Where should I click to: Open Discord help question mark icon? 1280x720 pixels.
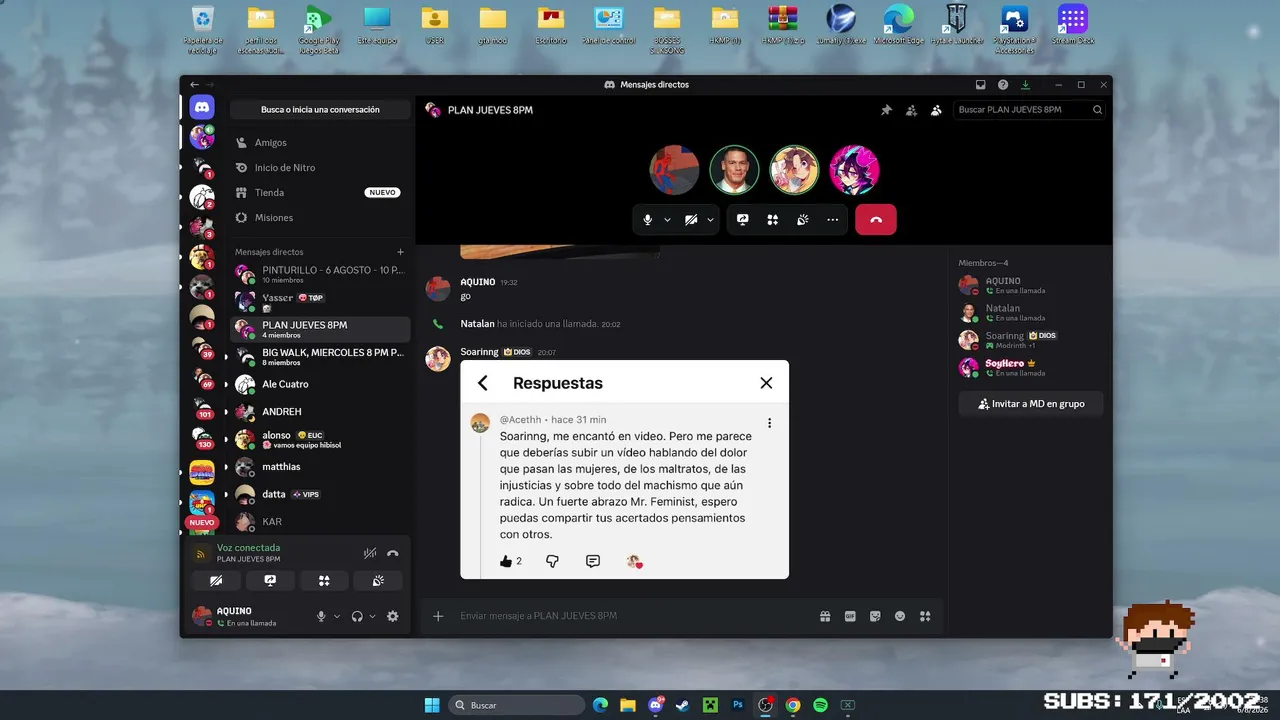(x=1003, y=85)
